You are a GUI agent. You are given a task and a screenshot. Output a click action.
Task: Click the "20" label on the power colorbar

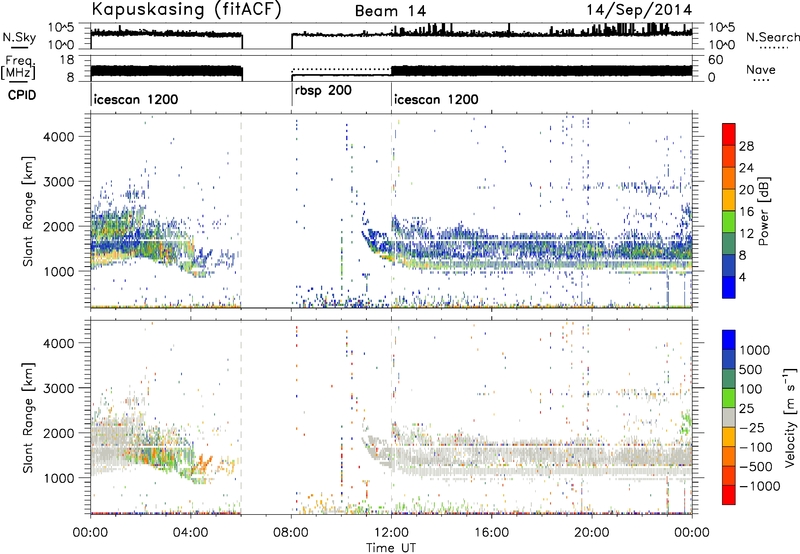pyautogui.click(x=746, y=190)
